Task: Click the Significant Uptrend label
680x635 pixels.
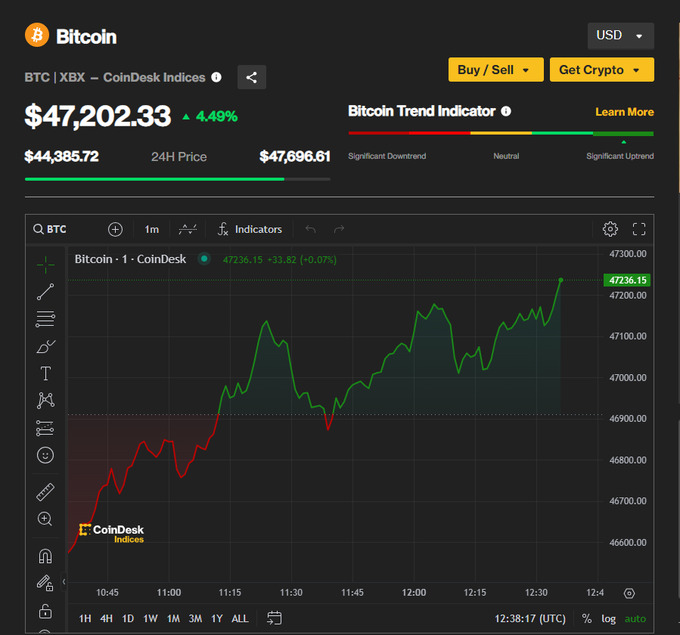Action: pos(620,156)
